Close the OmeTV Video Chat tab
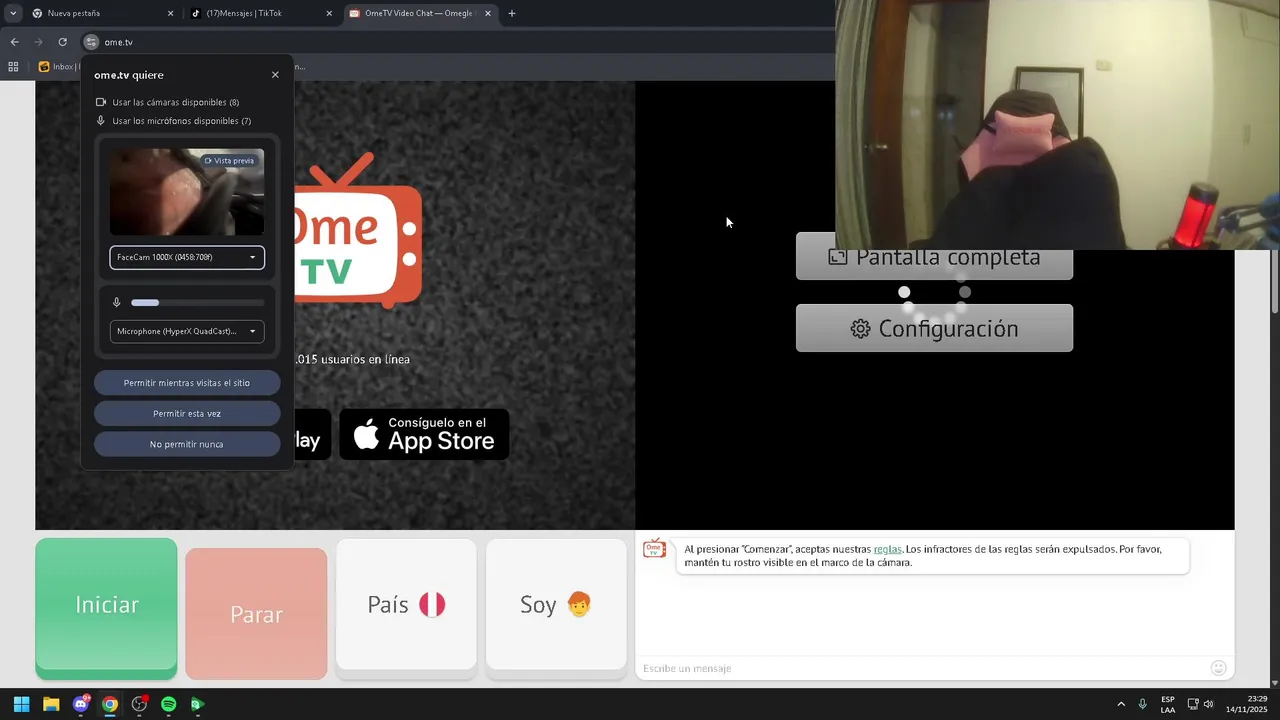This screenshot has height=720, width=1280. (x=488, y=13)
